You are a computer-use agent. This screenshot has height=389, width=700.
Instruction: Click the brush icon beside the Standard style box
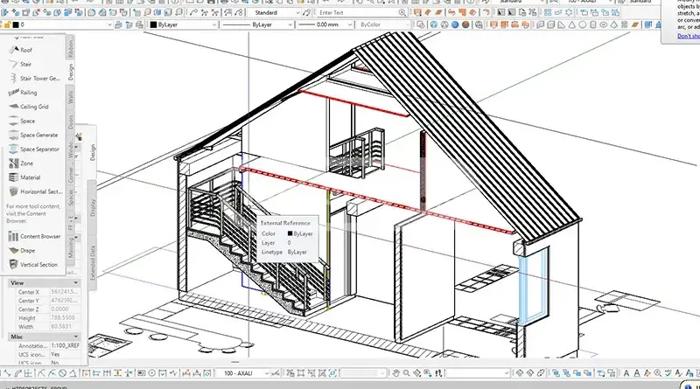[x=307, y=13]
